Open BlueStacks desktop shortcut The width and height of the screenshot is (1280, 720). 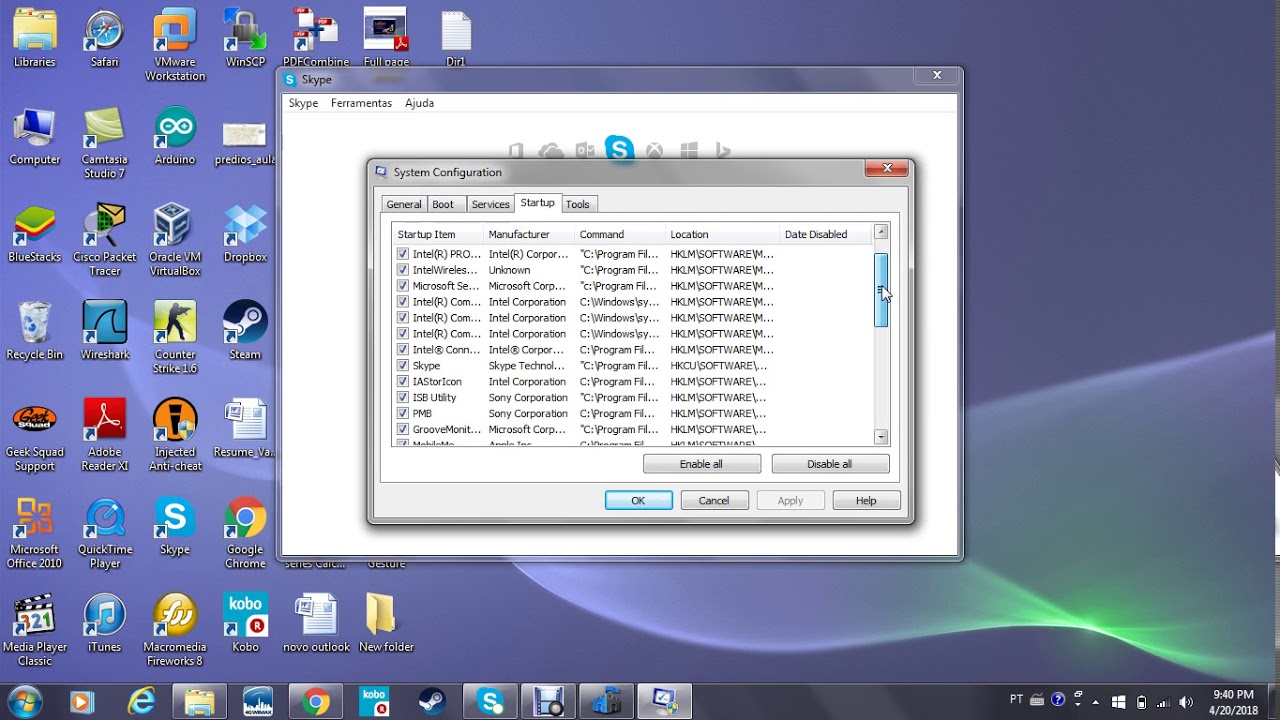pos(34,234)
